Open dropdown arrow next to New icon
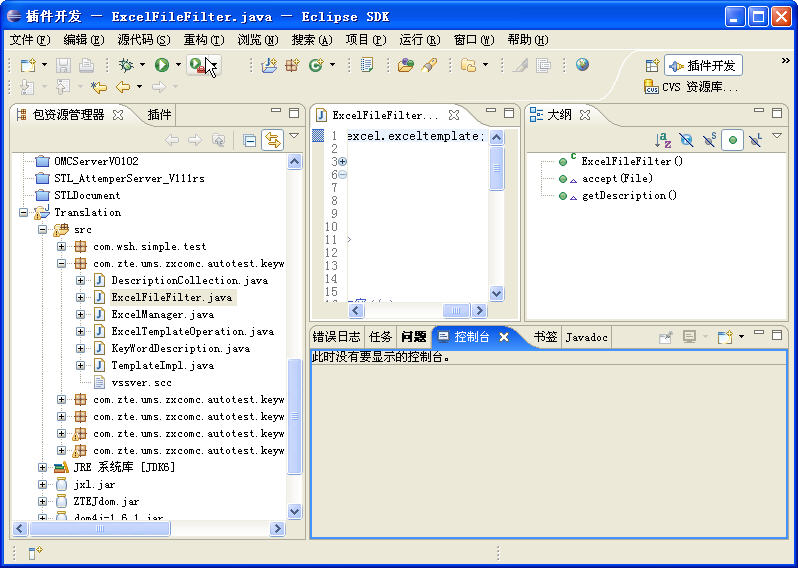 pyautogui.click(x=44, y=65)
